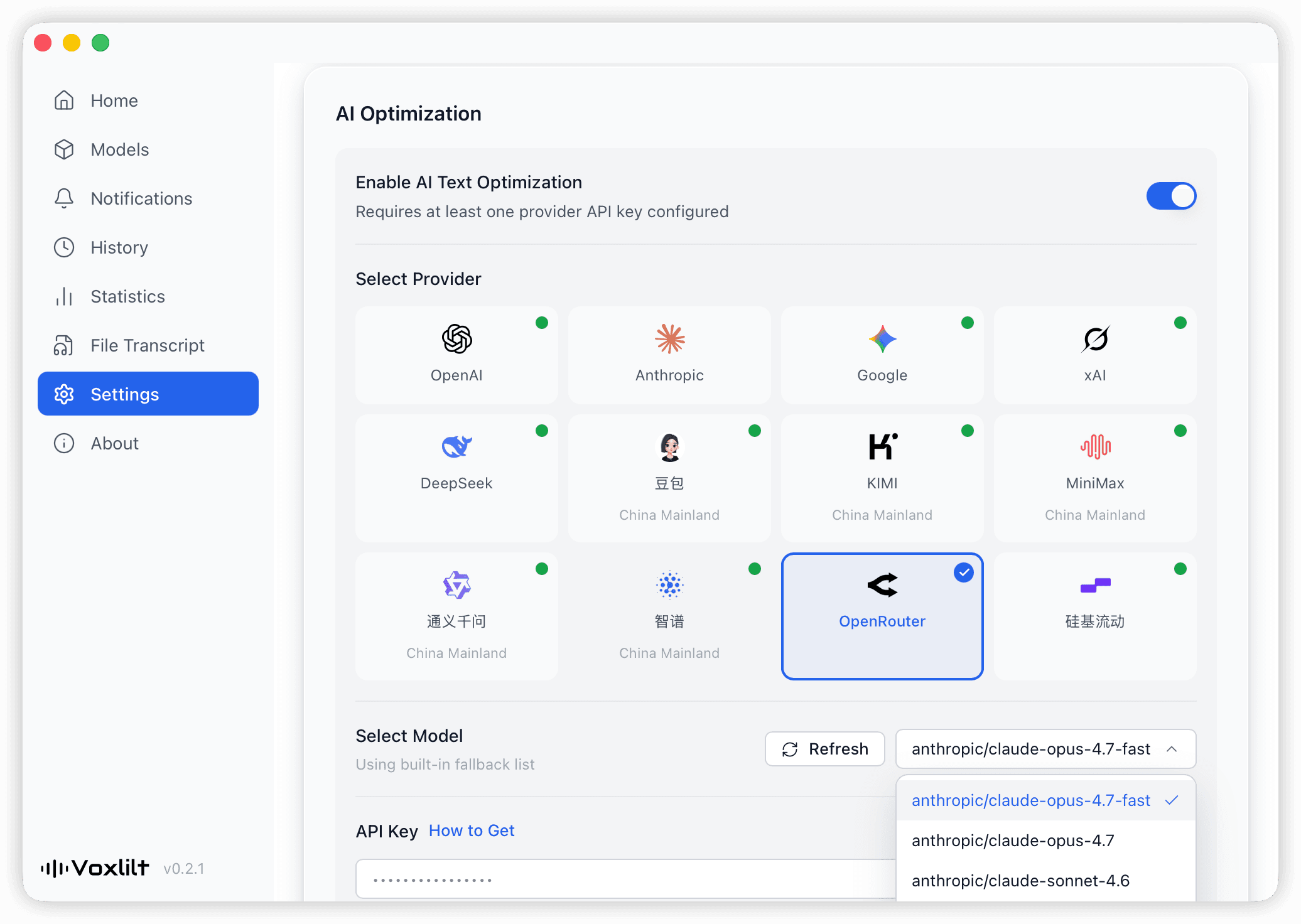Collapse model dropdown using chevron arrow
This screenshot has height=924, width=1301.
click(x=1172, y=749)
